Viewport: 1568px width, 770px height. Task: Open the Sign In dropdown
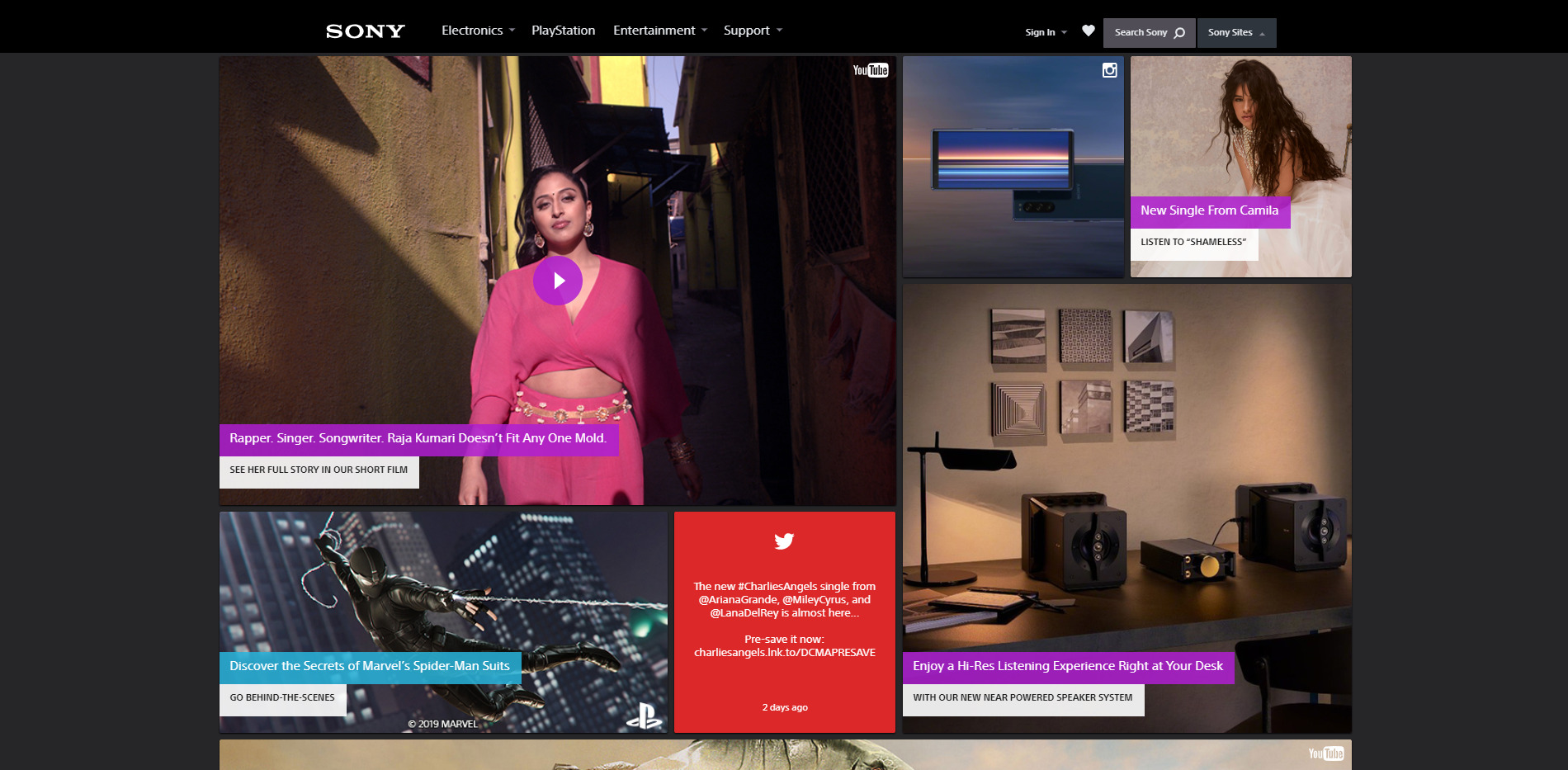pyautogui.click(x=1046, y=32)
